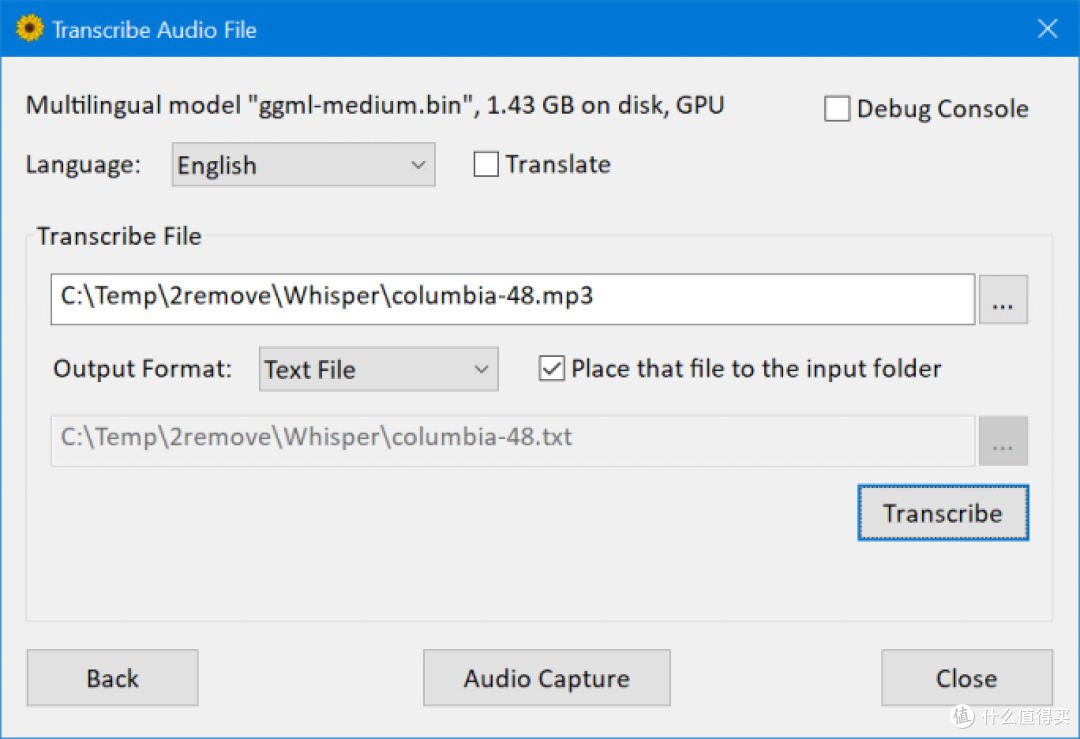This screenshot has width=1080, height=739.
Task: Expand the English language combo box
Action: tap(303, 165)
